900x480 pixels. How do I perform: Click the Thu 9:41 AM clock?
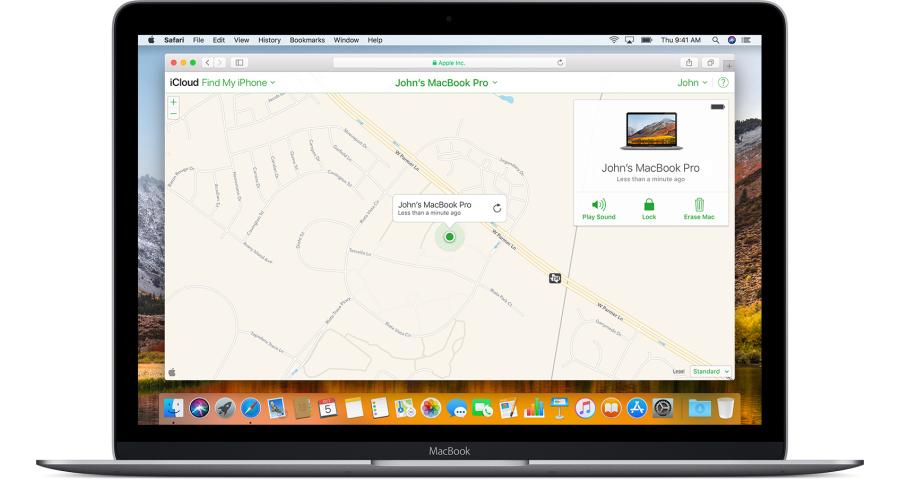pyautogui.click(x=681, y=40)
